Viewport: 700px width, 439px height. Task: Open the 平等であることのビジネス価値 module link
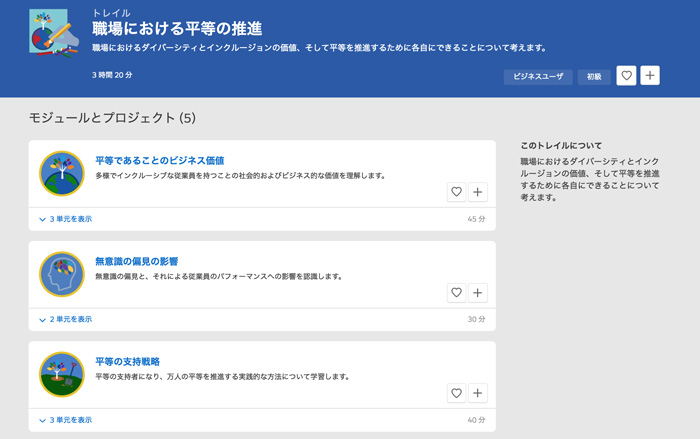[x=159, y=160]
